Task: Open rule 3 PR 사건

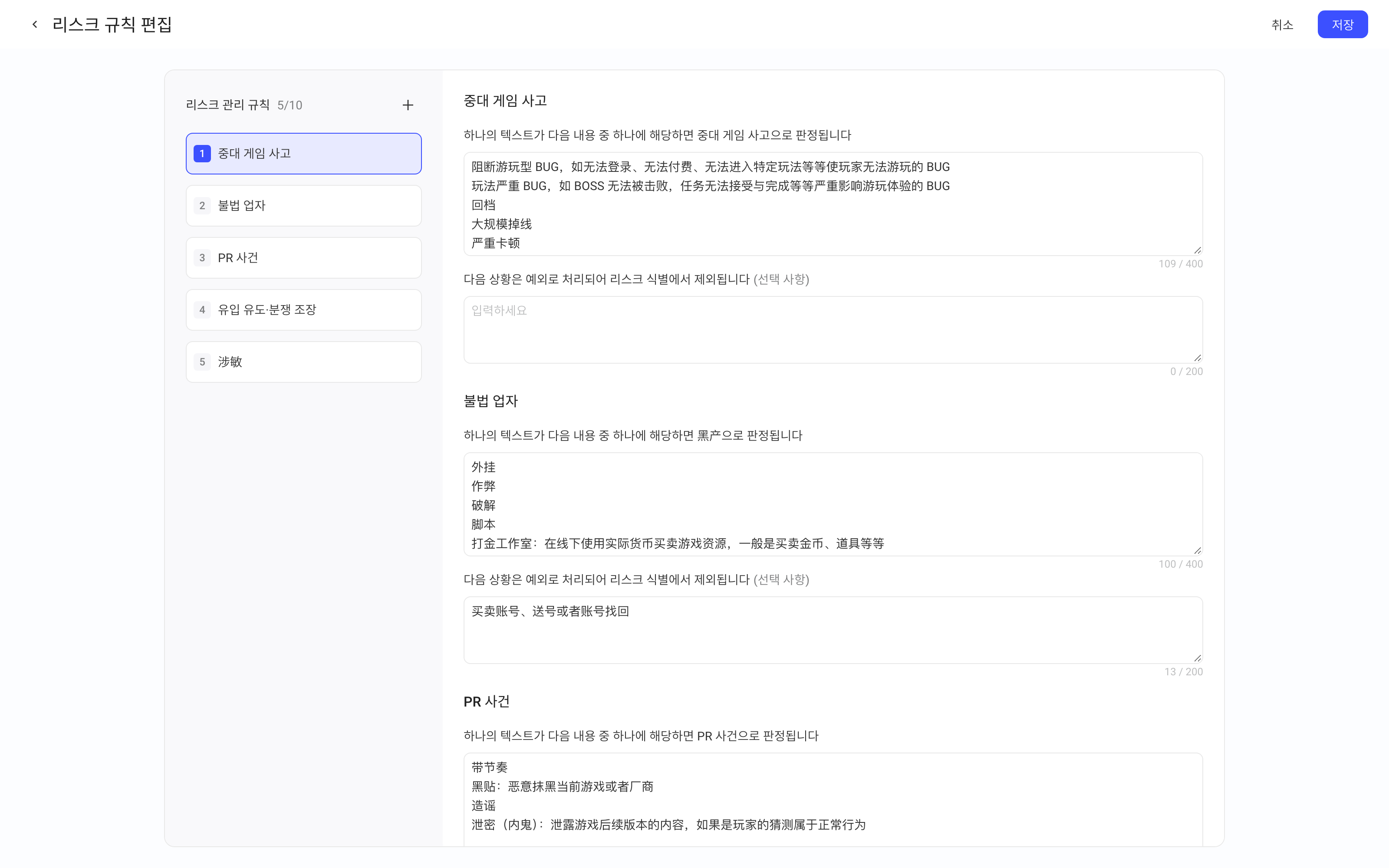Action: (304, 258)
